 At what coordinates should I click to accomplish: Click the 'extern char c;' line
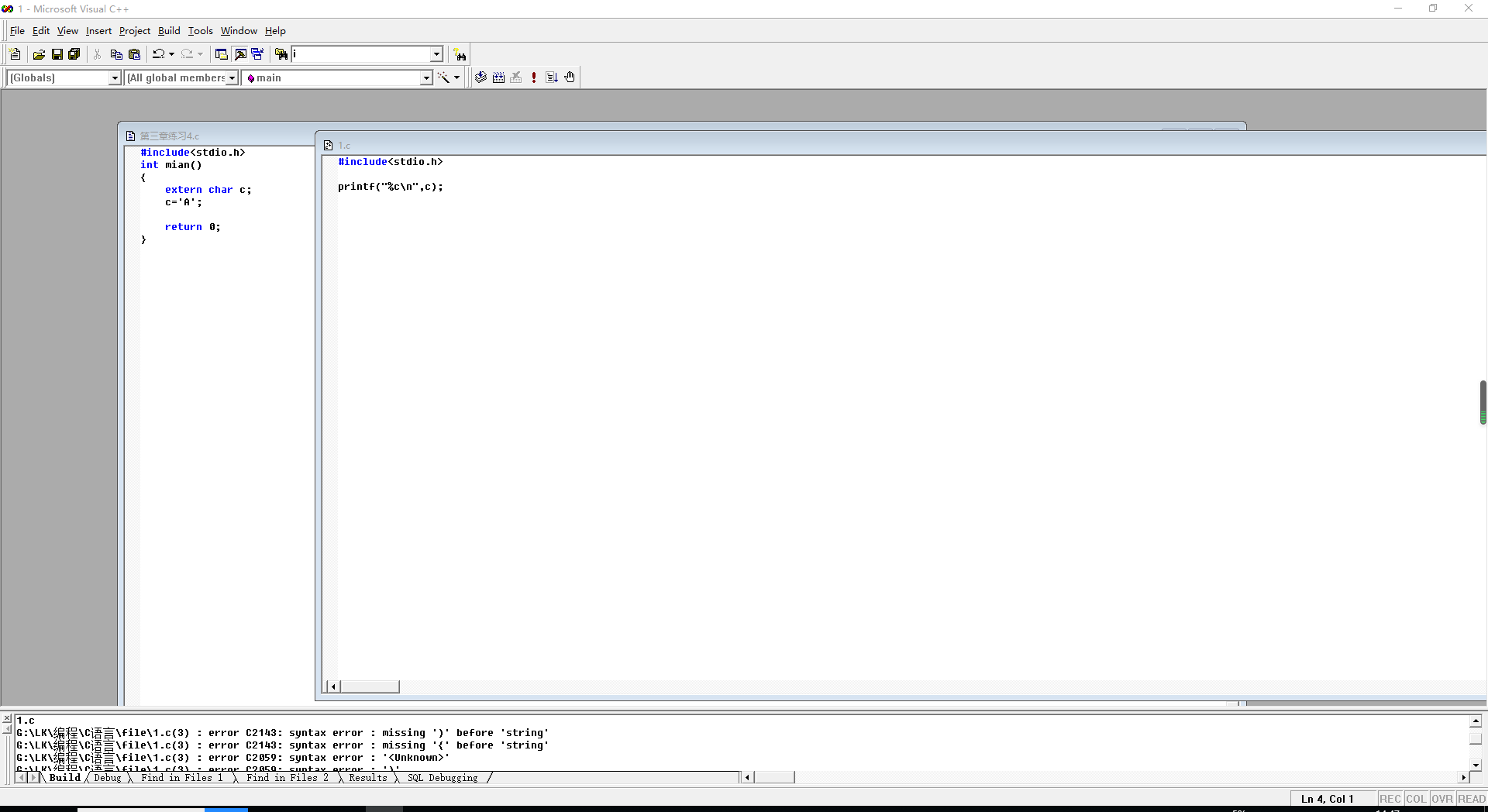tap(208, 190)
